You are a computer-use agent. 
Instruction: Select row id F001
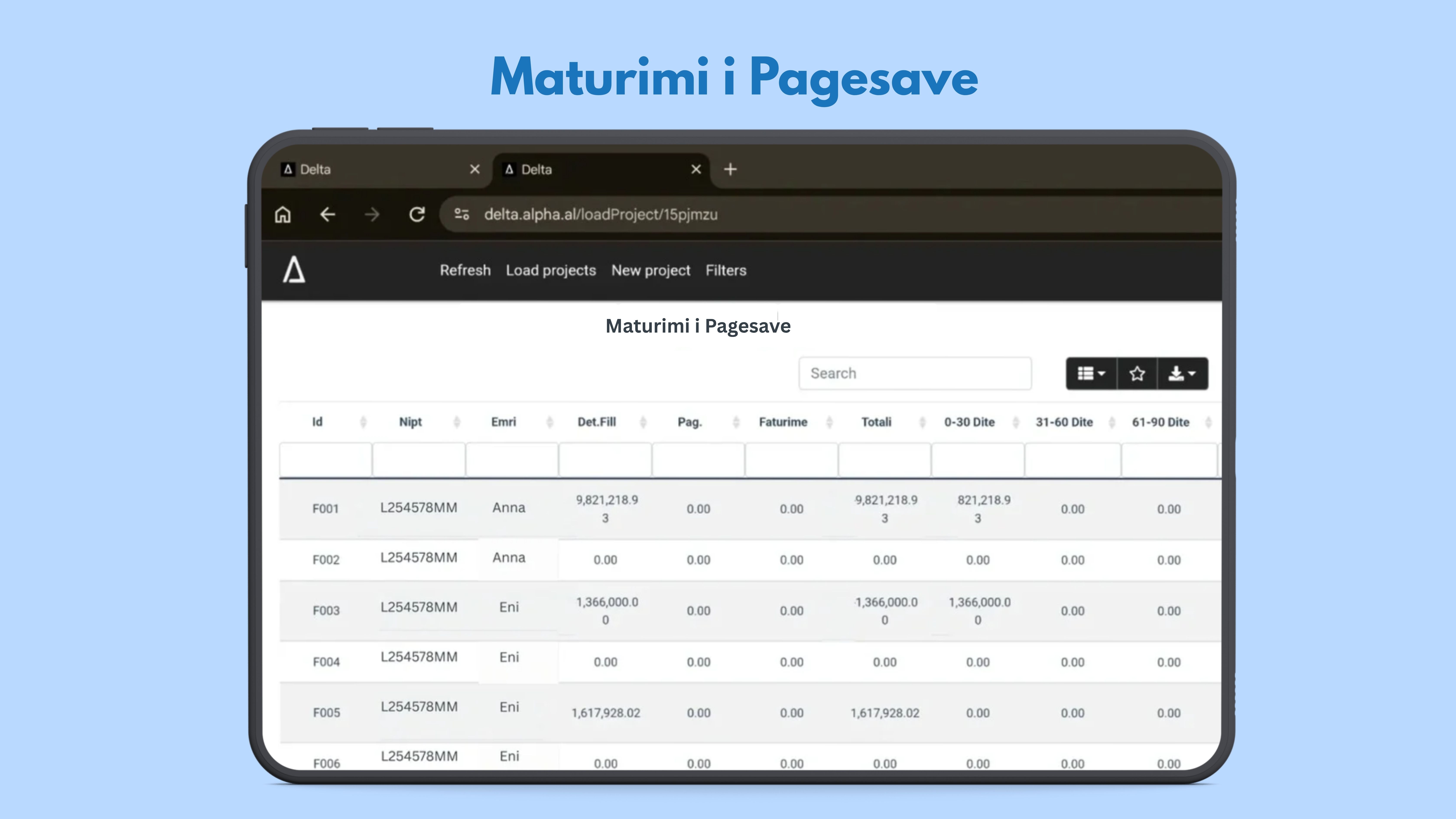point(326,509)
